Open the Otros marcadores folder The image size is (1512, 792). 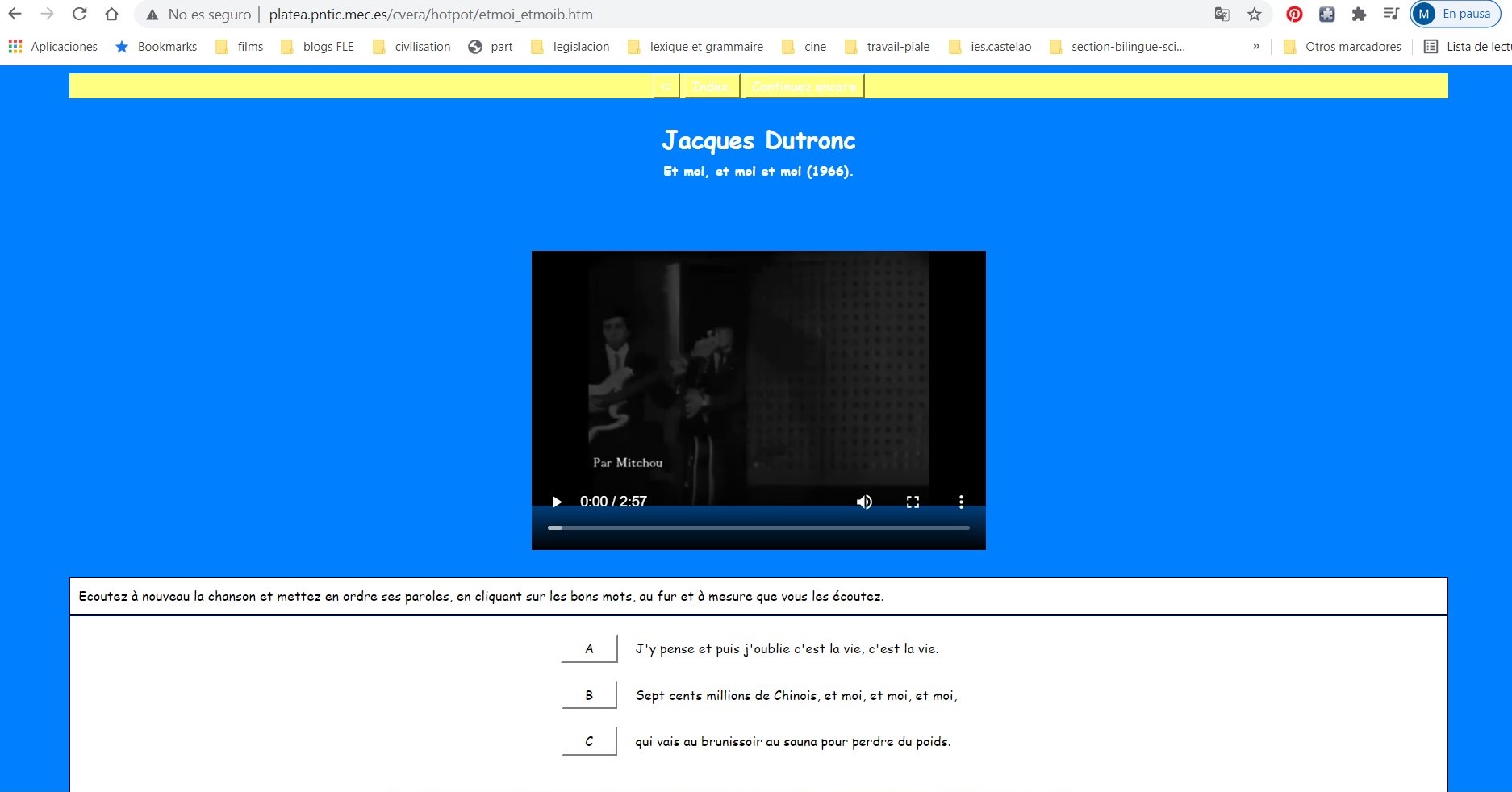1343,47
